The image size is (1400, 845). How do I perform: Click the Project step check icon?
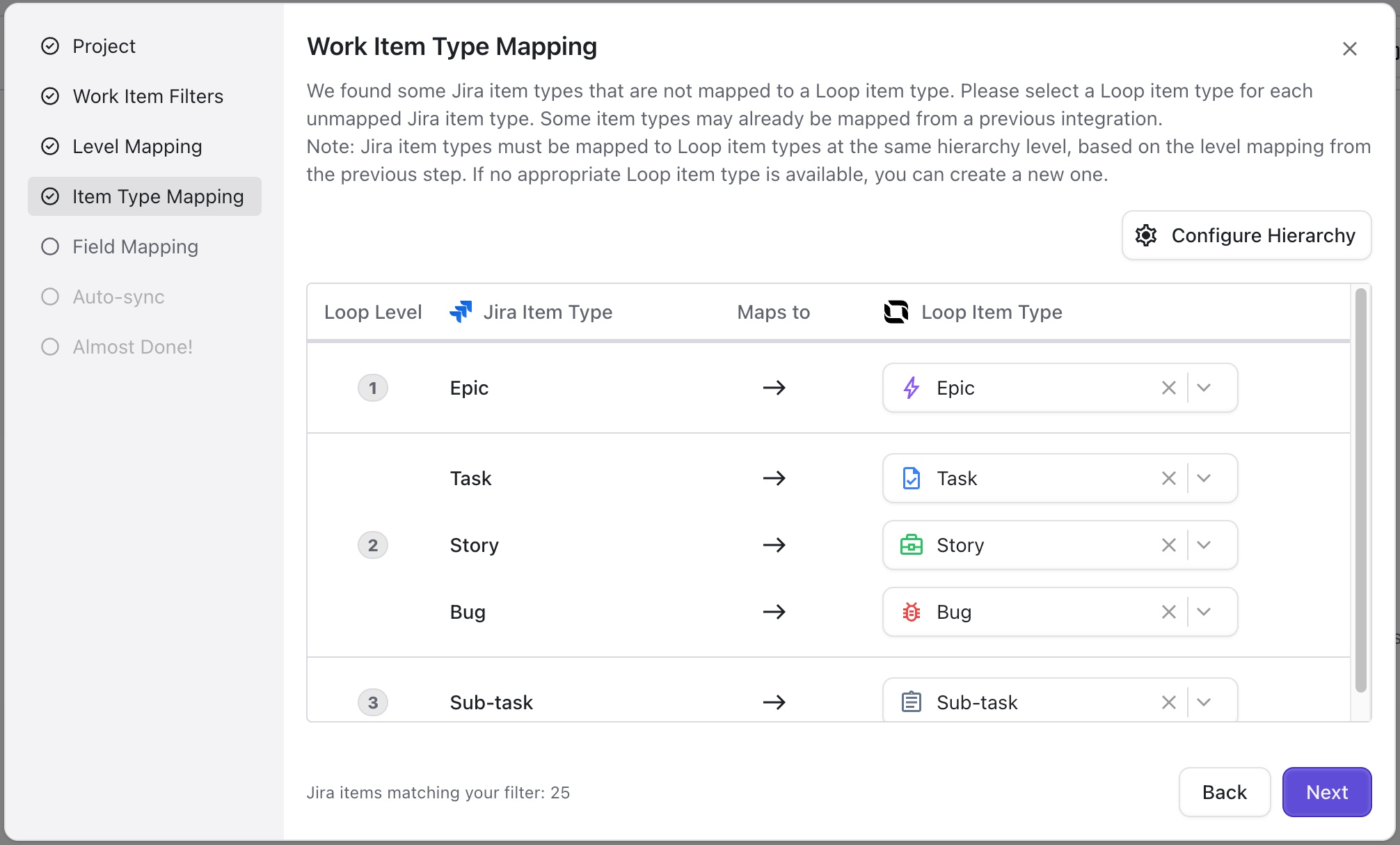(x=50, y=46)
